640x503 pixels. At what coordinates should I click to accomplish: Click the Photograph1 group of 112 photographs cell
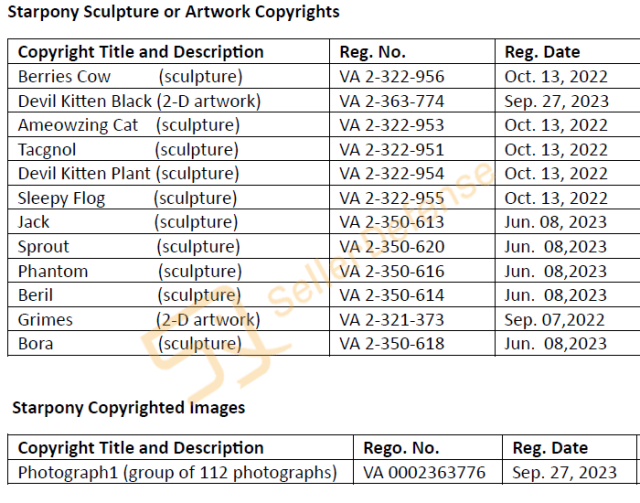click(x=178, y=472)
